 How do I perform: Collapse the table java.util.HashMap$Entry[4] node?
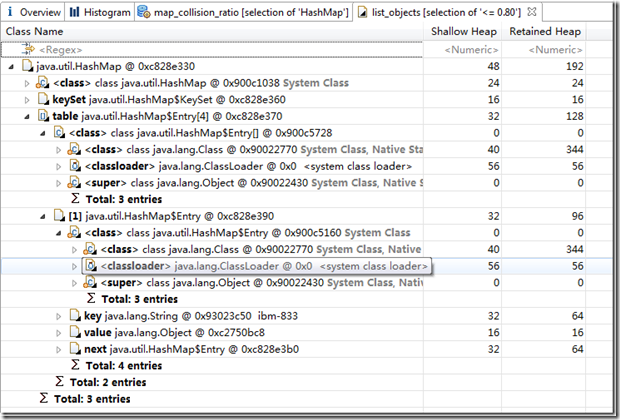(27, 116)
